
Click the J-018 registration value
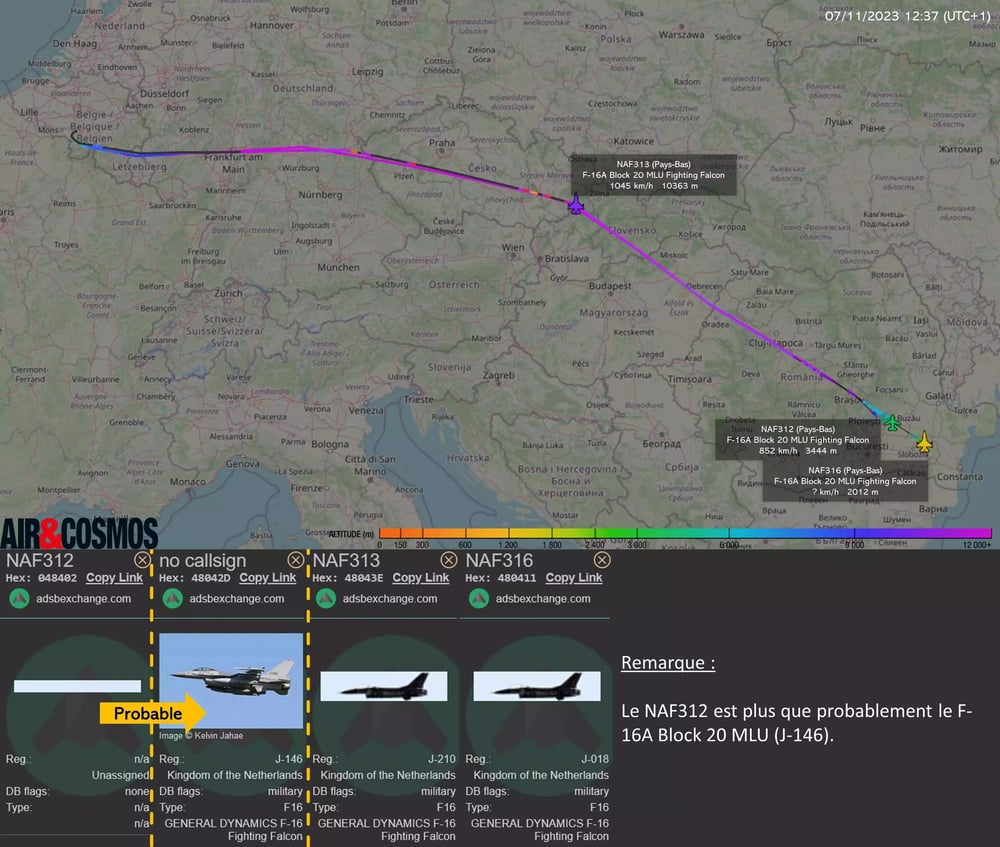click(595, 759)
